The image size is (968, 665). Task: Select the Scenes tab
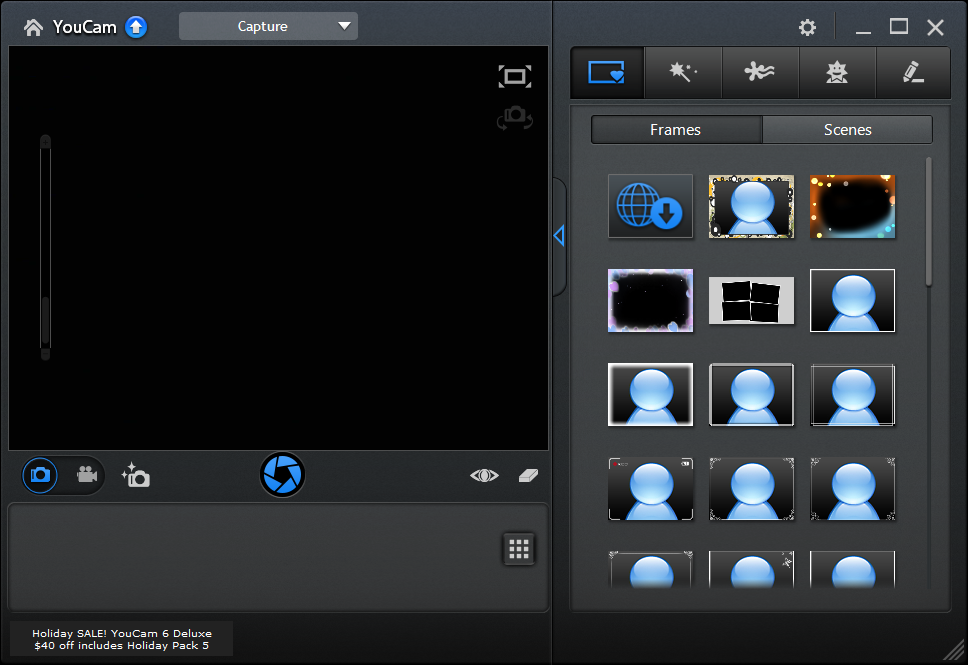(x=847, y=130)
